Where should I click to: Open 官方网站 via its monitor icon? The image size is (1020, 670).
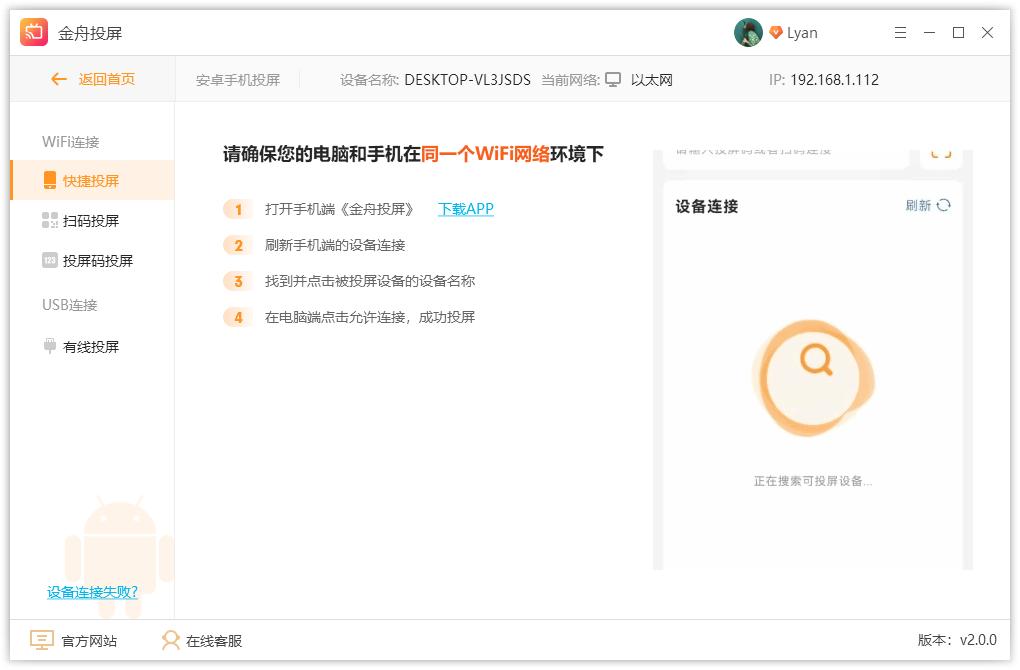pyautogui.click(x=42, y=640)
